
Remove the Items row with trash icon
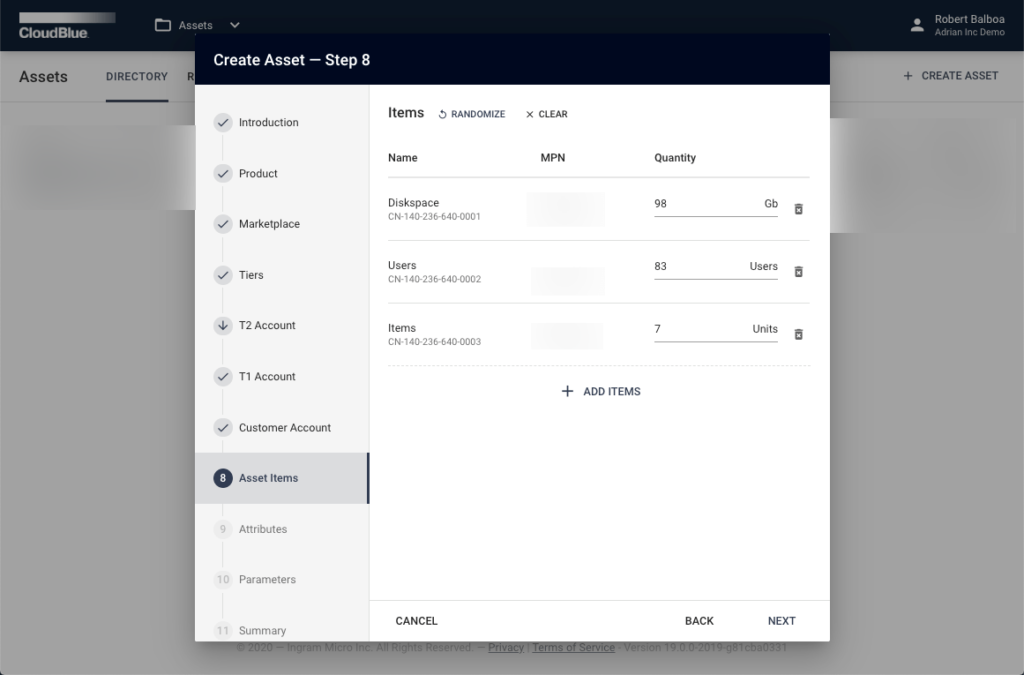pyautogui.click(x=798, y=334)
